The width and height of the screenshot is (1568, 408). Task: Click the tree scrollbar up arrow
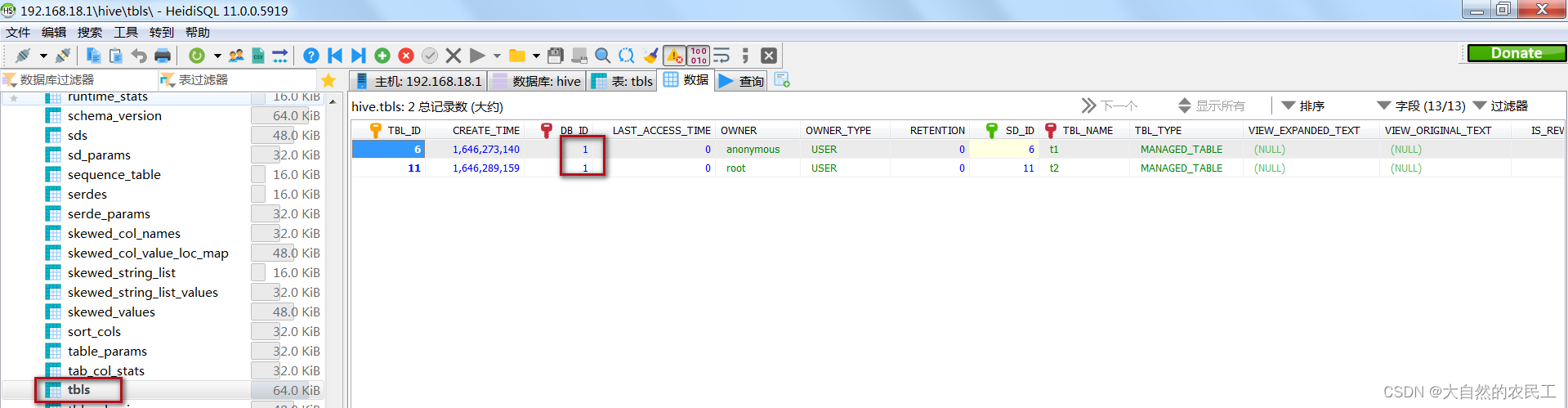(333, 101)
